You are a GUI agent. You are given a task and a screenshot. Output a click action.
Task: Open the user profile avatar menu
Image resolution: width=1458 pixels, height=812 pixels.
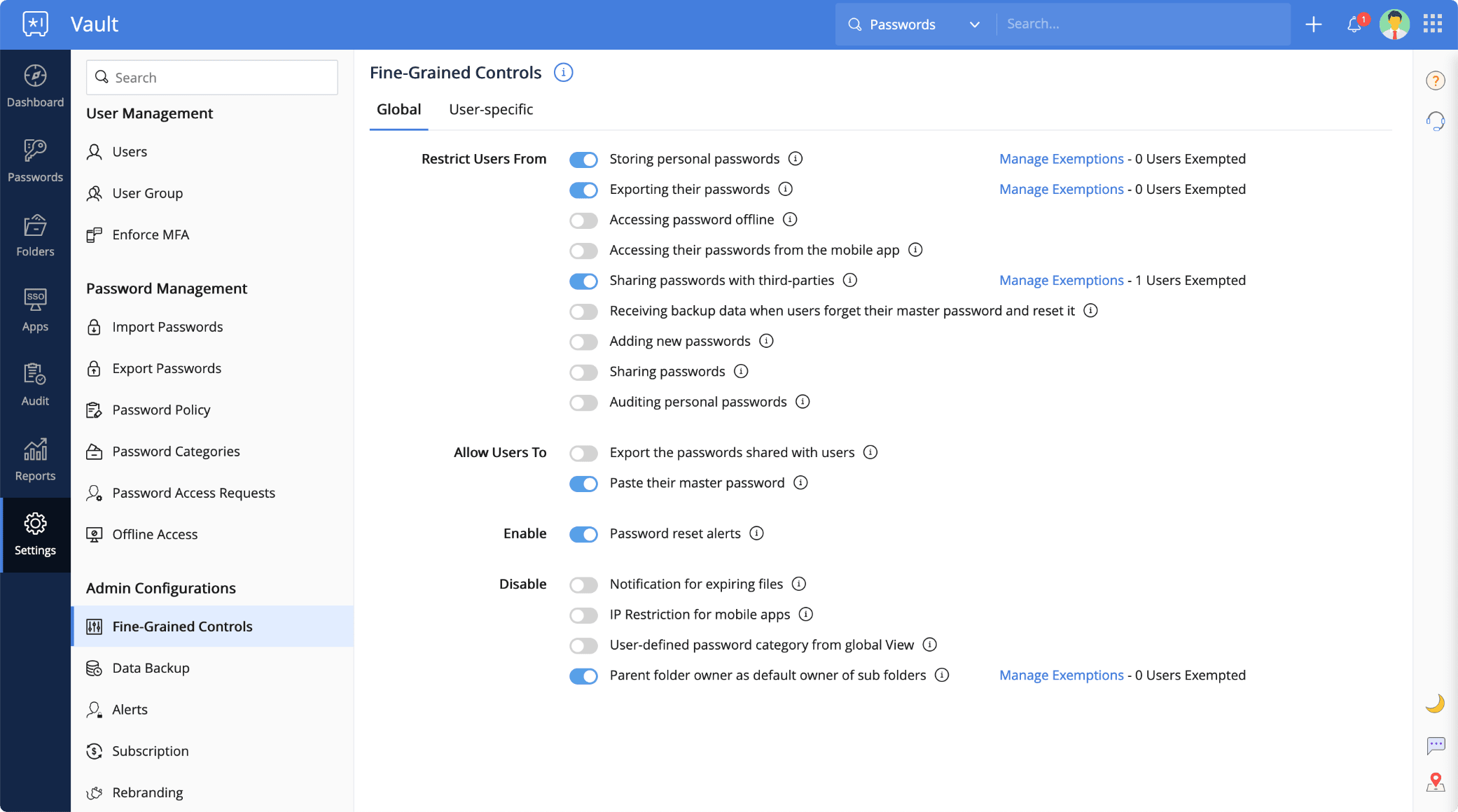(x=1394, y=24)
